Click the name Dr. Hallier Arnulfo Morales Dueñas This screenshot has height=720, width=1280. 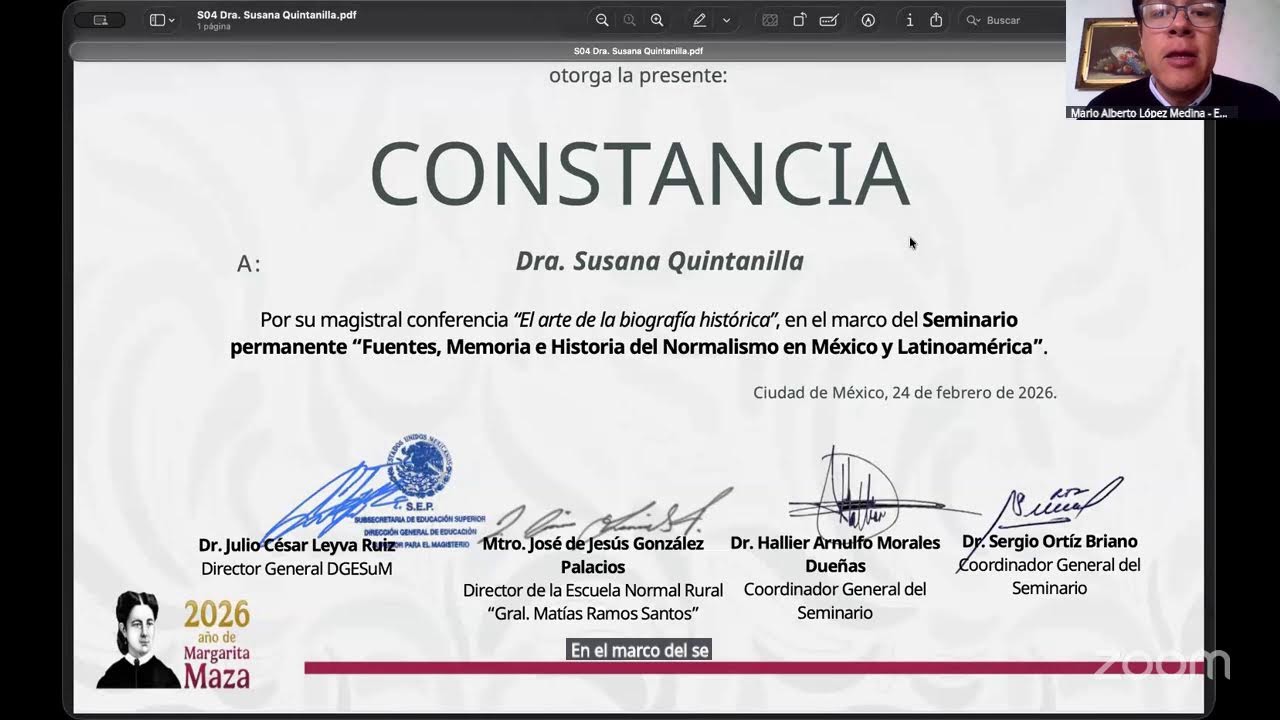[x=835, y=554]
